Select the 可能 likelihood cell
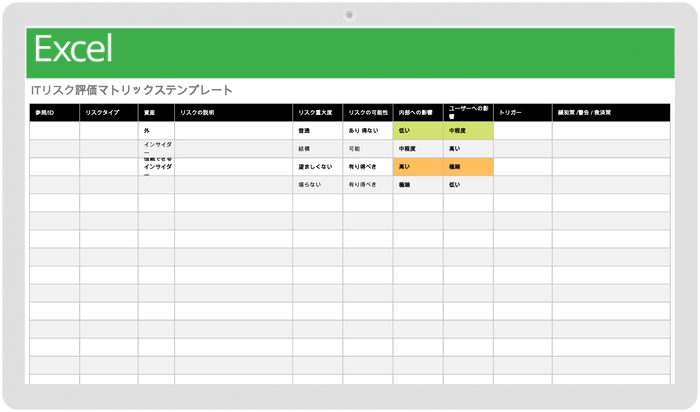Viewport: 700px width, 412px height. [368, 149]
